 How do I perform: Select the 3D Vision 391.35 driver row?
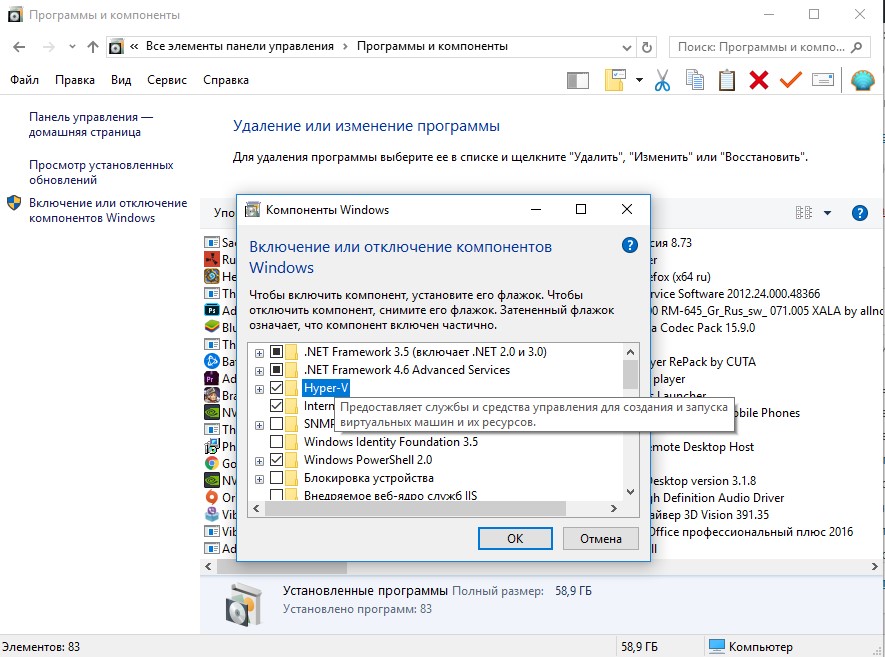tap(710, 515)
